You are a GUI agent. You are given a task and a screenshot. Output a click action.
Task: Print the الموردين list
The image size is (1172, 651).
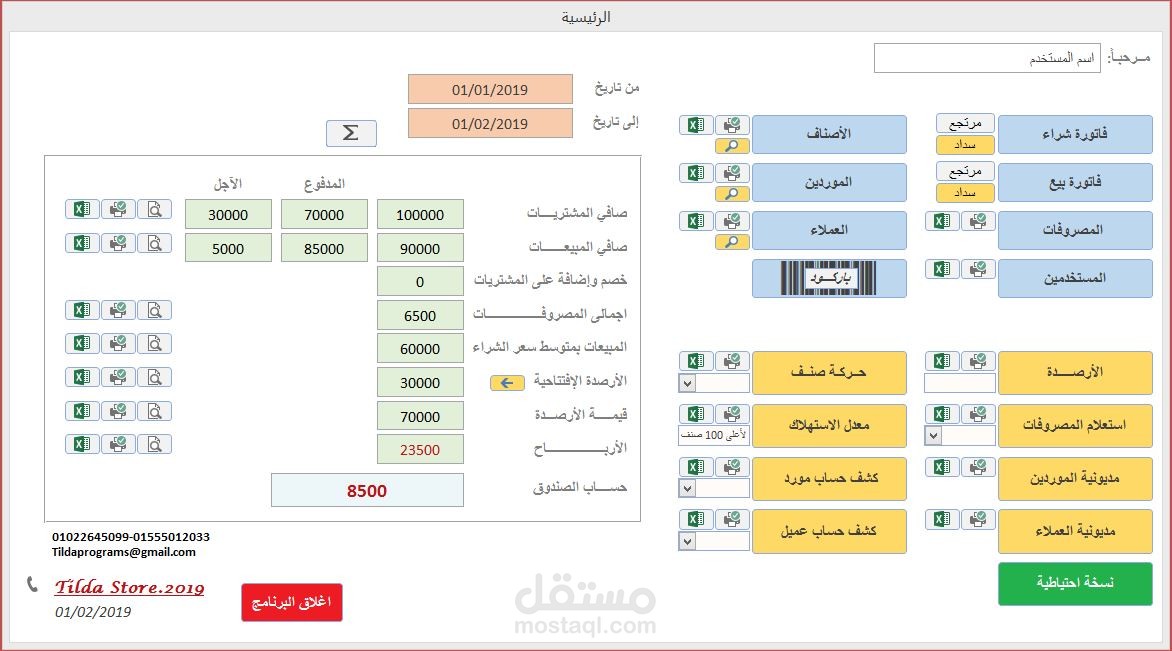pyautogui.click(x=732, y=173)
